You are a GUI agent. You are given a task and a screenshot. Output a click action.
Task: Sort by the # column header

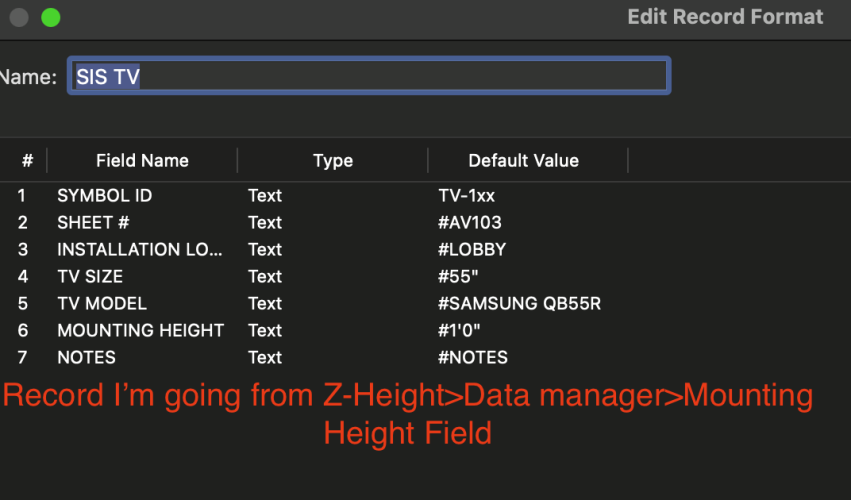27,160
